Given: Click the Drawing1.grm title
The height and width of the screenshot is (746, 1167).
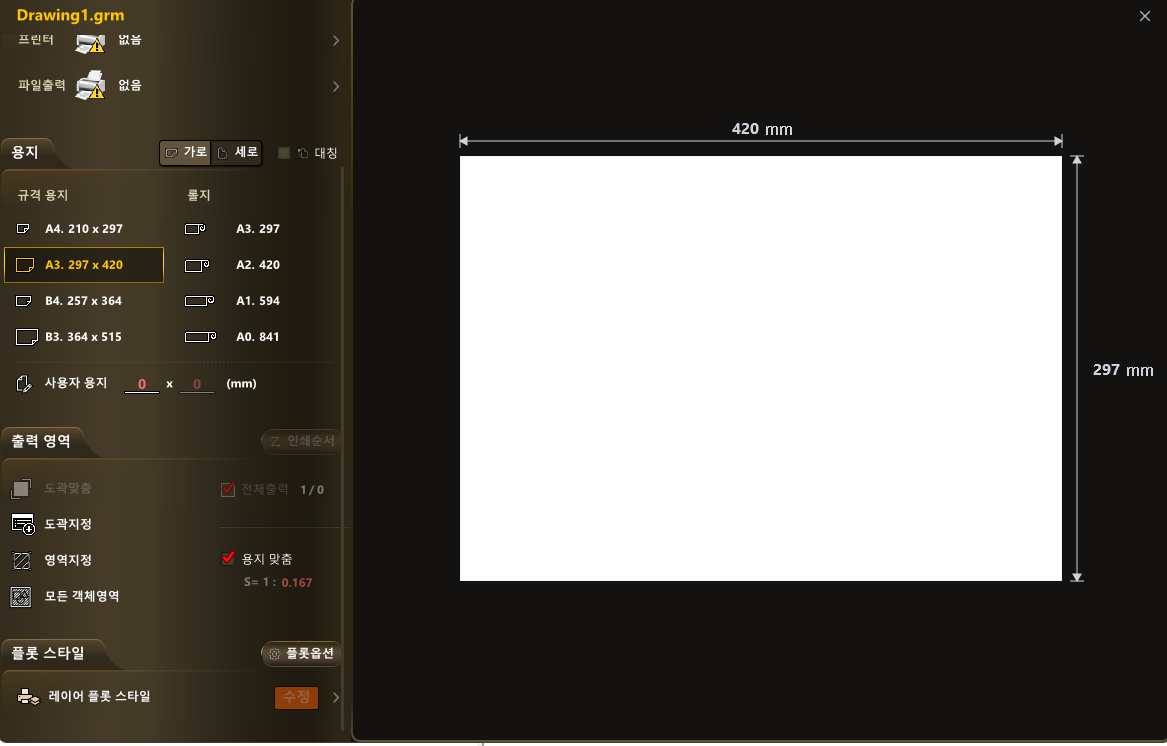Looking at the screenshot, I should coord(71,16).
